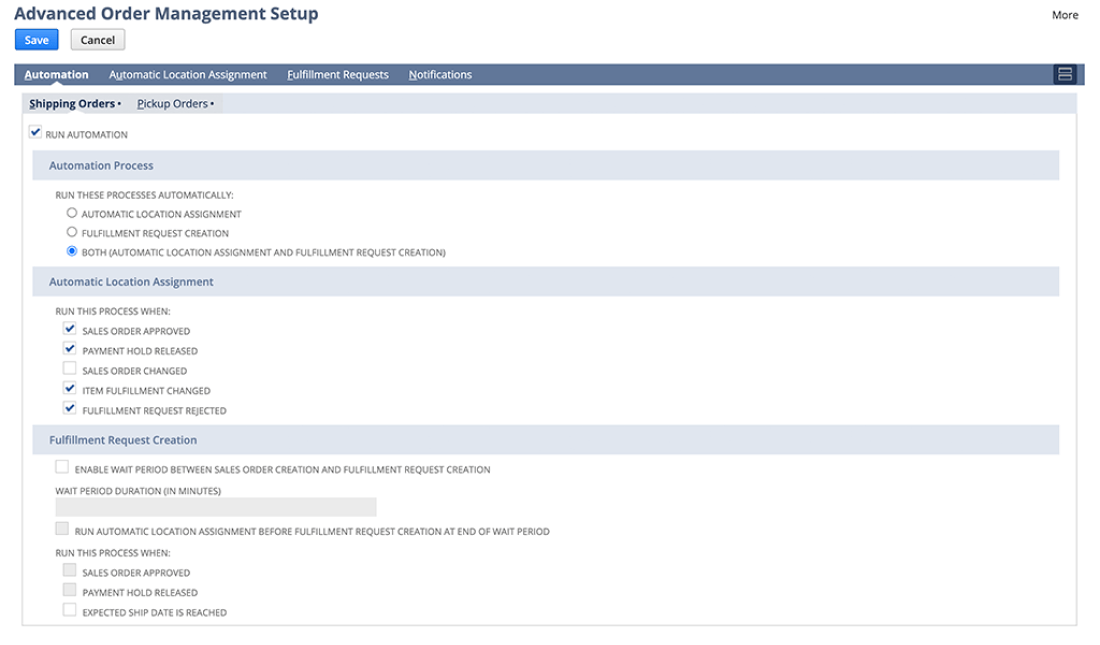
Task: Enable wait period between order and fulfillment creation
Action: tap(61, 468)
